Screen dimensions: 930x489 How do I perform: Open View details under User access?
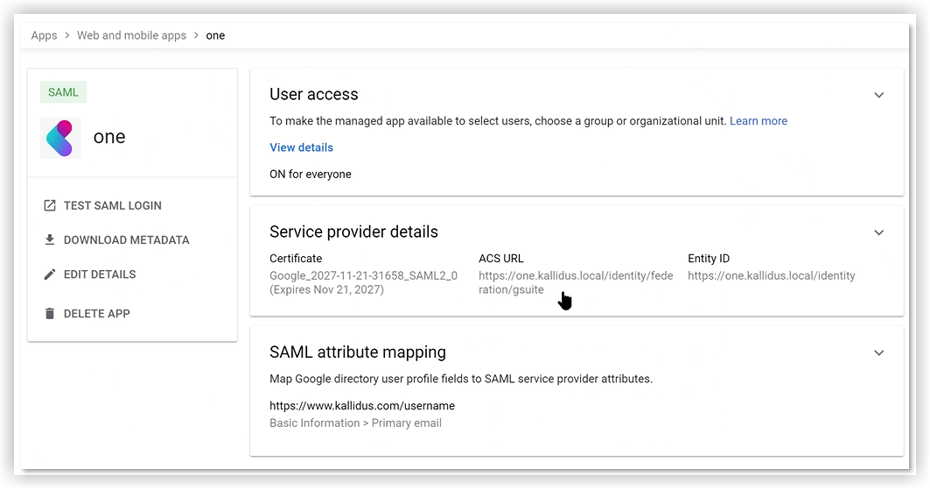[301, 147]
